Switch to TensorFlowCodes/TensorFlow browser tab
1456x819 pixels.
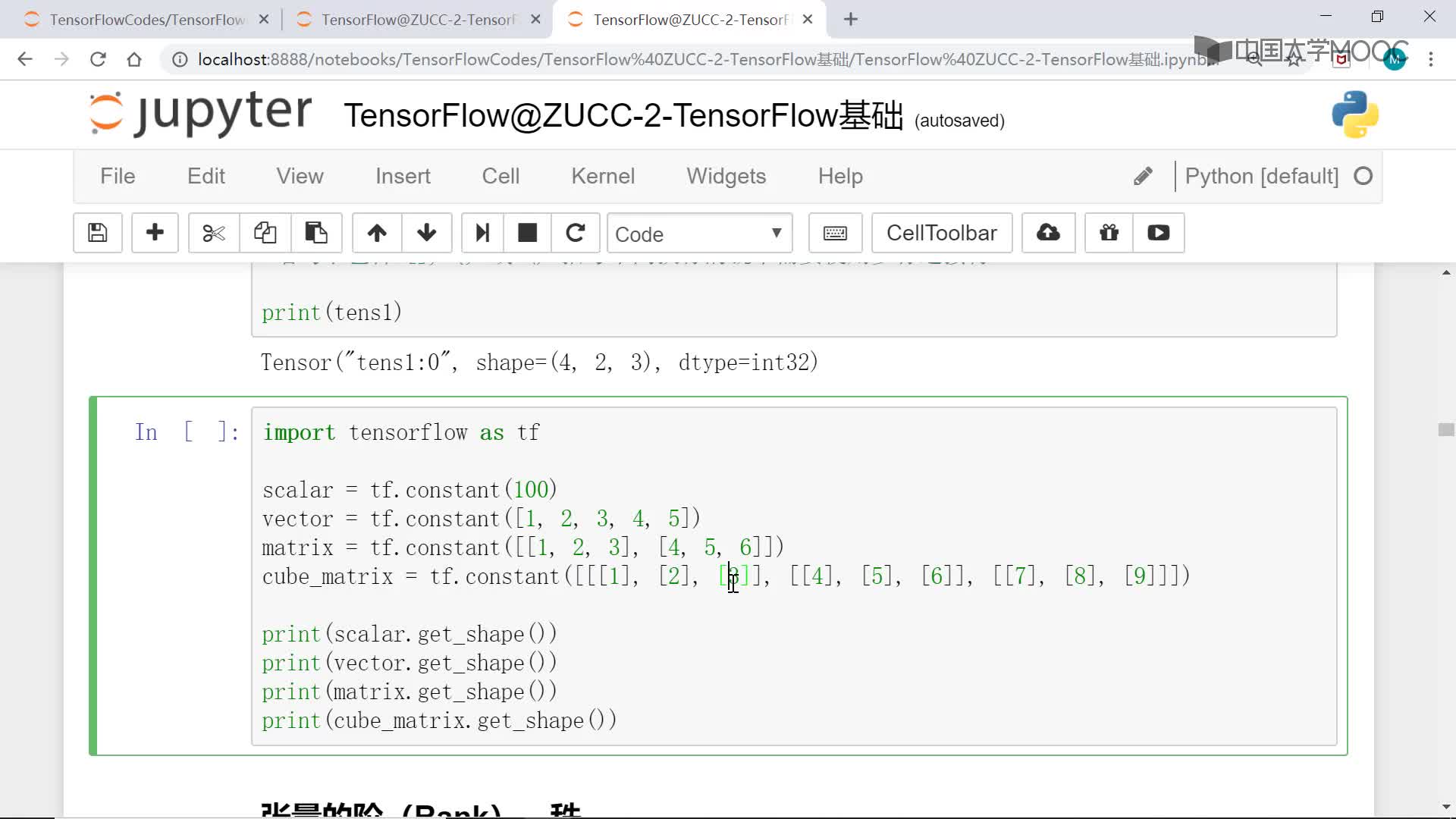(x=146, y=20)
